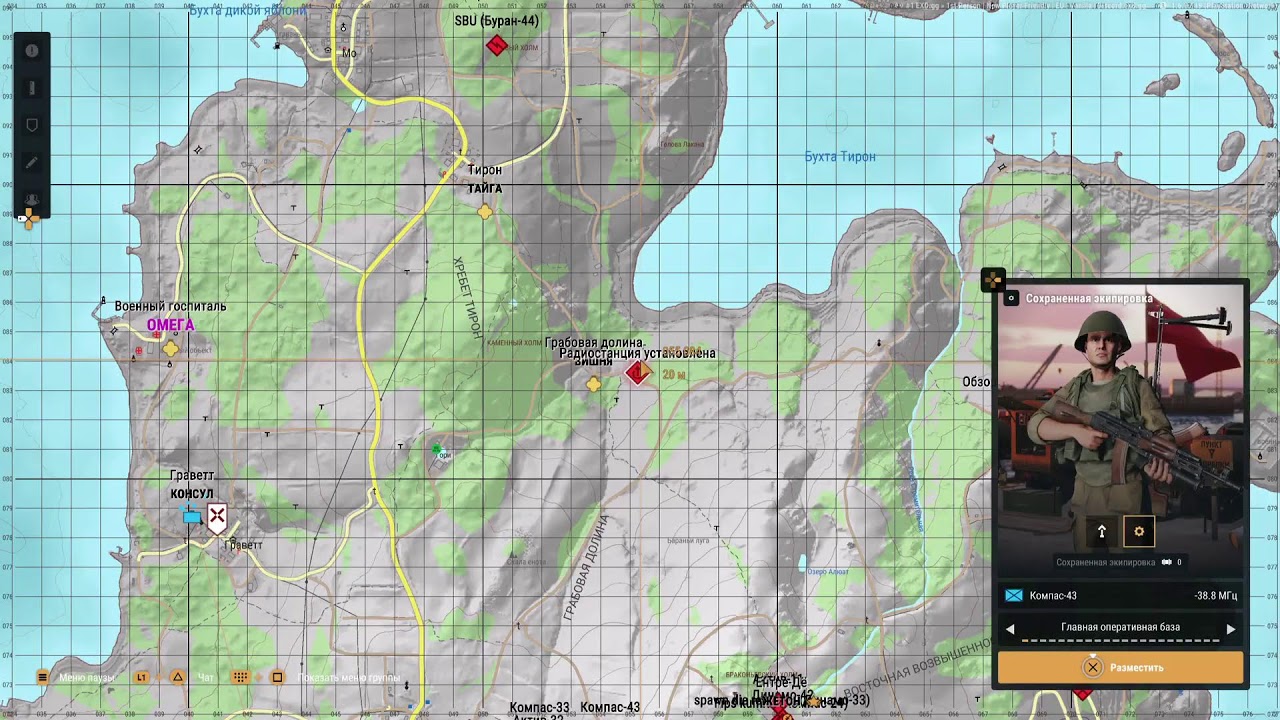Click the ГРАБОВАЯ ДОЛИНА valley diagonal label
Image resolution: width=1280 pixels, height=720 pixels.
[x=586, y=568]
